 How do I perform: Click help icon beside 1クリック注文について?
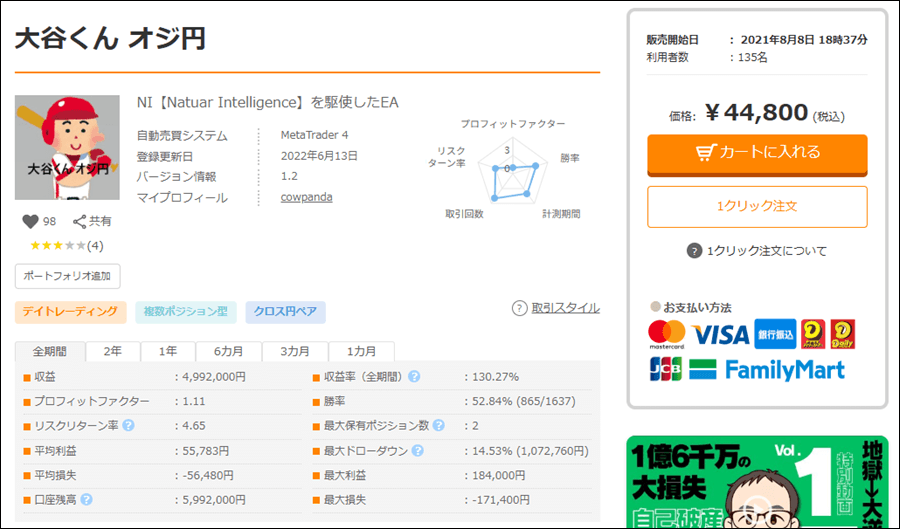point(694,251)
